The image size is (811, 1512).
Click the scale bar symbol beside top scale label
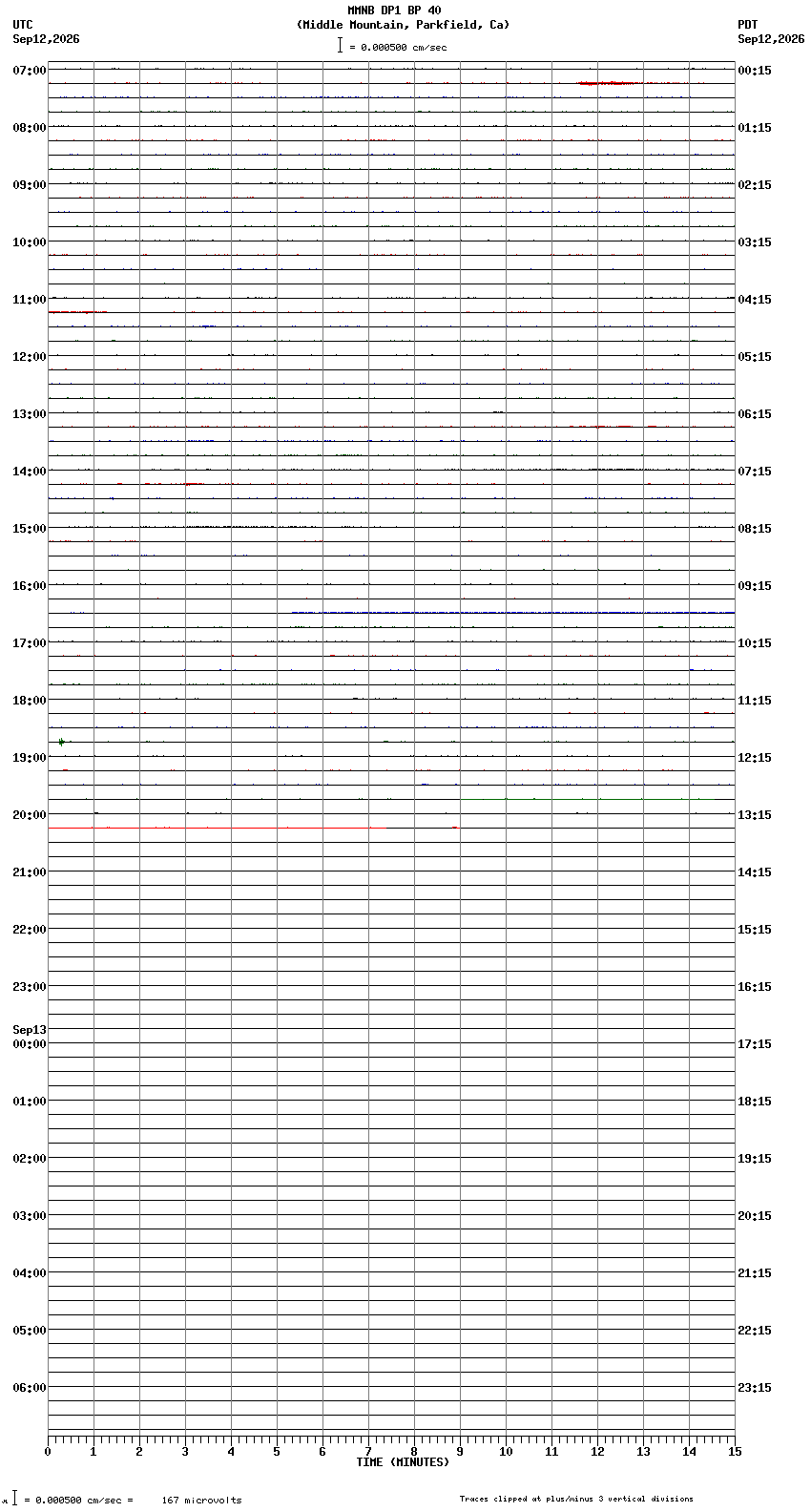(x=340, y=45)
